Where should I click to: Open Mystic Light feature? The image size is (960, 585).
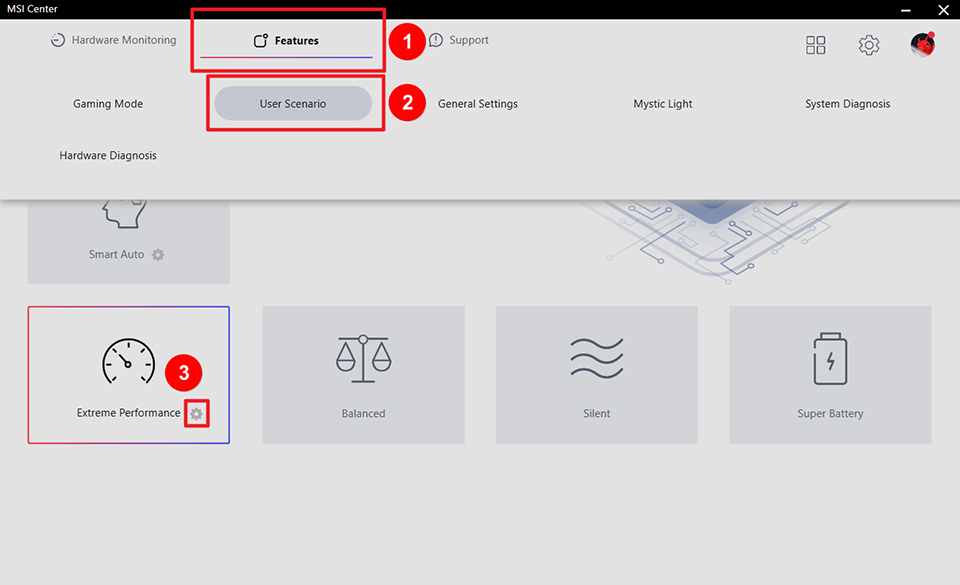point(663,104)
